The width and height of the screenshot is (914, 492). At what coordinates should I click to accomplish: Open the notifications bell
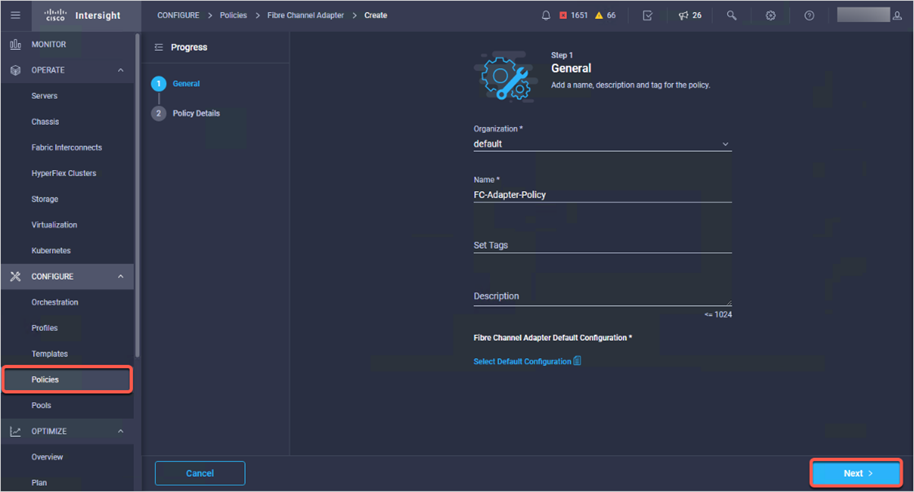546,15
